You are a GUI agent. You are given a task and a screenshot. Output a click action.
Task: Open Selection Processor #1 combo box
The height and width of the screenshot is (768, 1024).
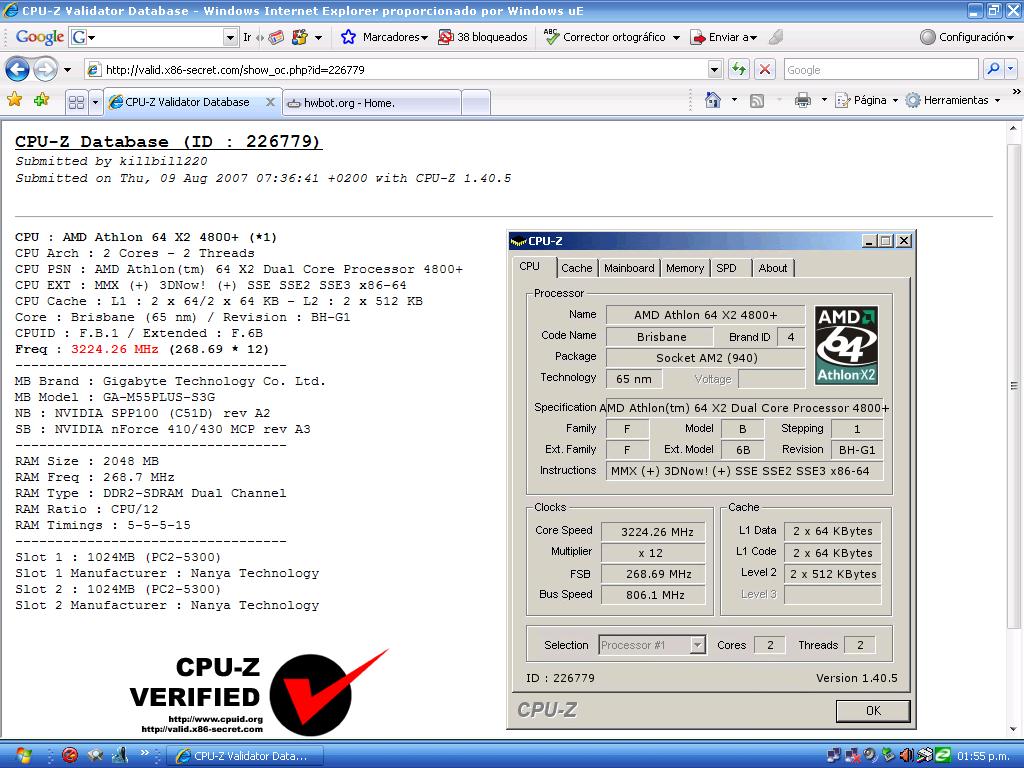[x=652, y=645]
